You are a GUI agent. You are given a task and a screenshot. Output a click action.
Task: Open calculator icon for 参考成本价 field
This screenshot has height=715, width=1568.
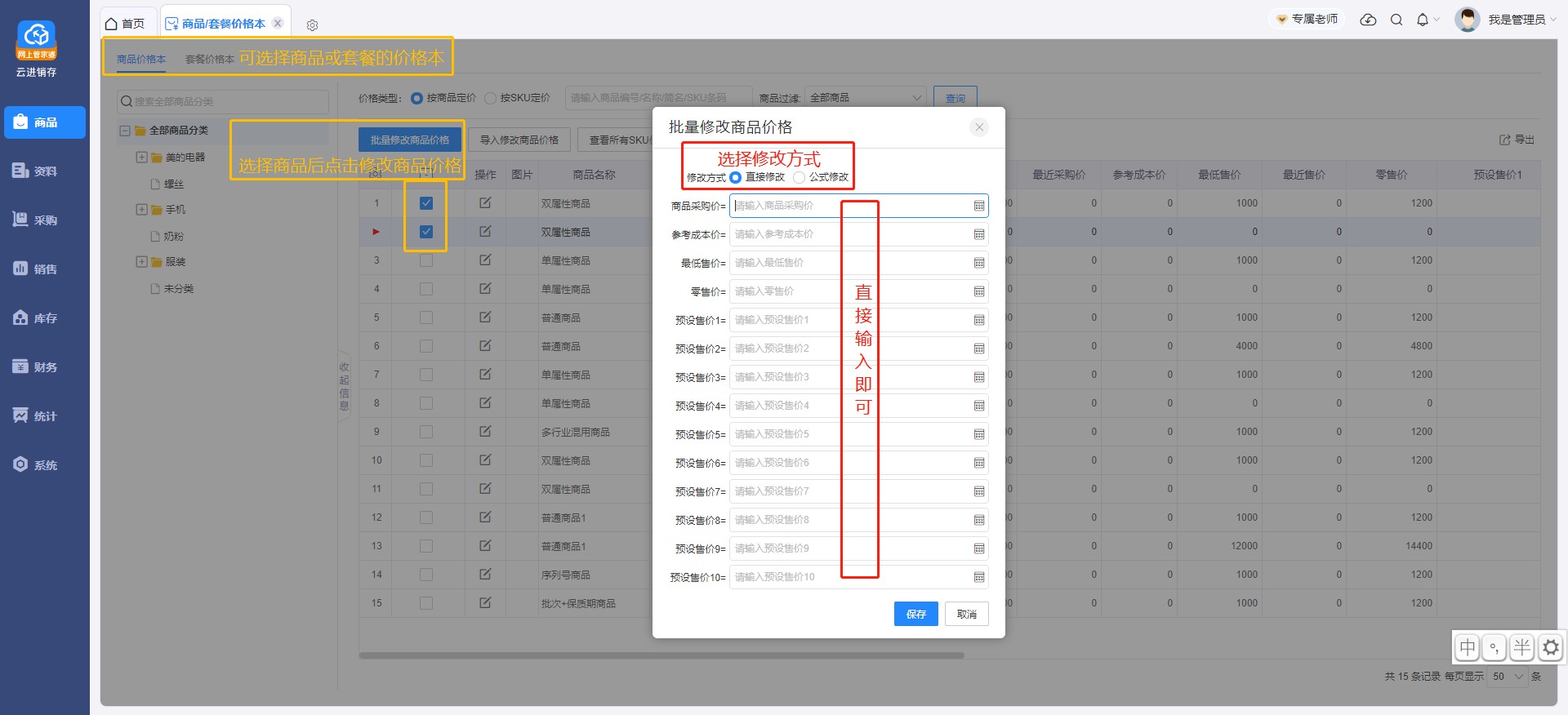[979, 234]
